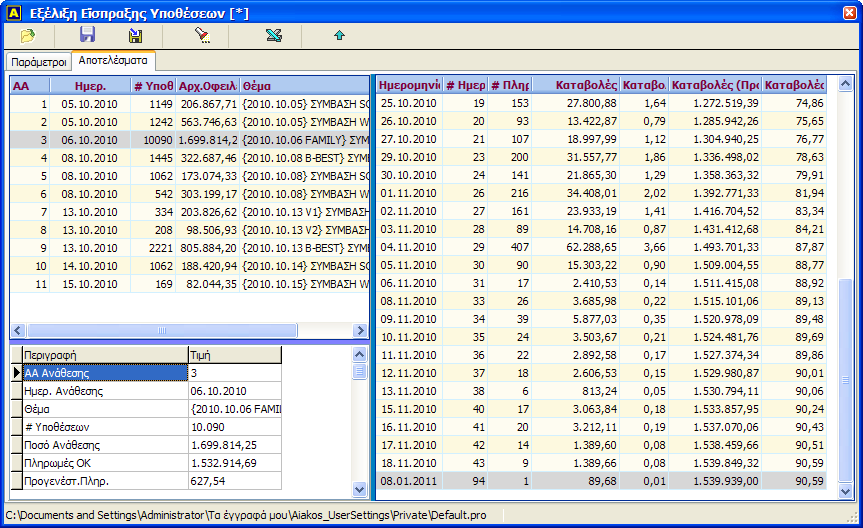The width and height of the screenshot is (863, 528).
Task: Click the right grid vertical scrollbar thumb
Action: click(845, 380)
